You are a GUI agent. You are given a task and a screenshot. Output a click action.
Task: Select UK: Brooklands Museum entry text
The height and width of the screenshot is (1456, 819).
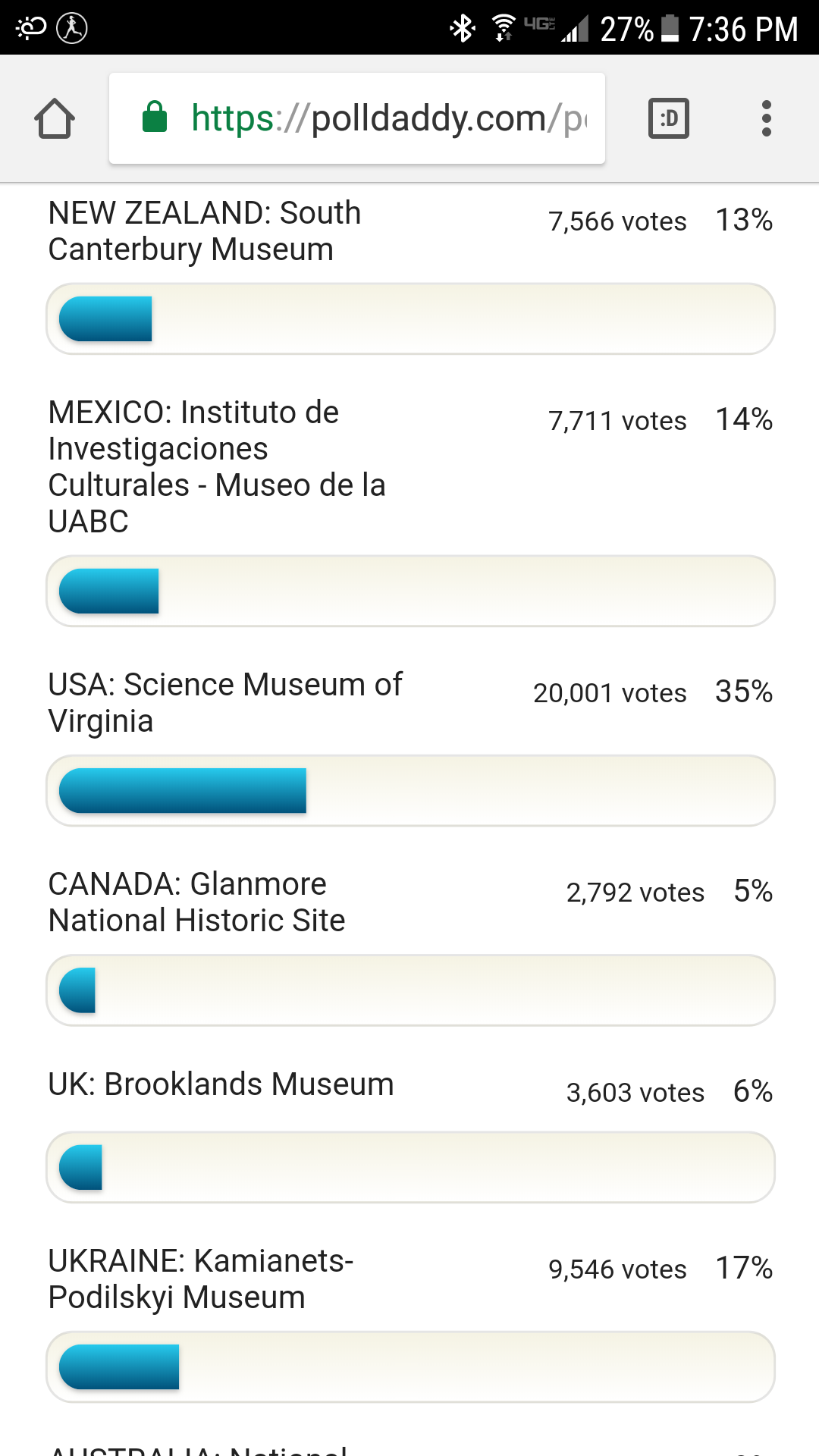221,1084
